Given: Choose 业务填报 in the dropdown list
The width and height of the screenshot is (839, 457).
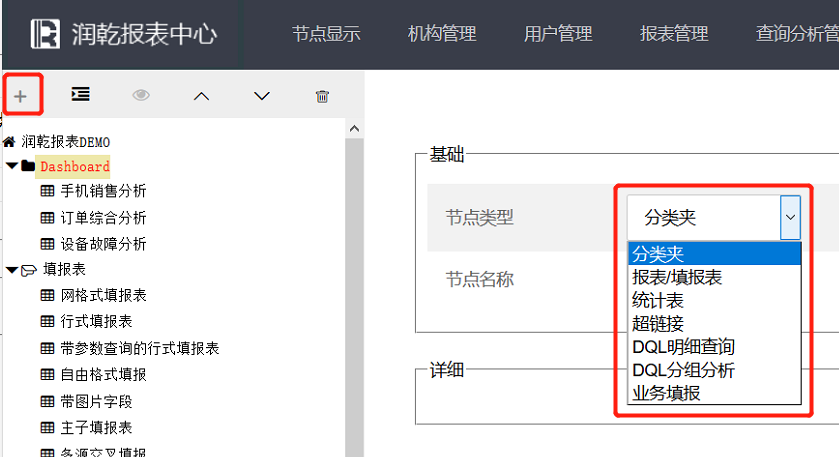Looking at the screenshot, I should [x=714, y=393].
